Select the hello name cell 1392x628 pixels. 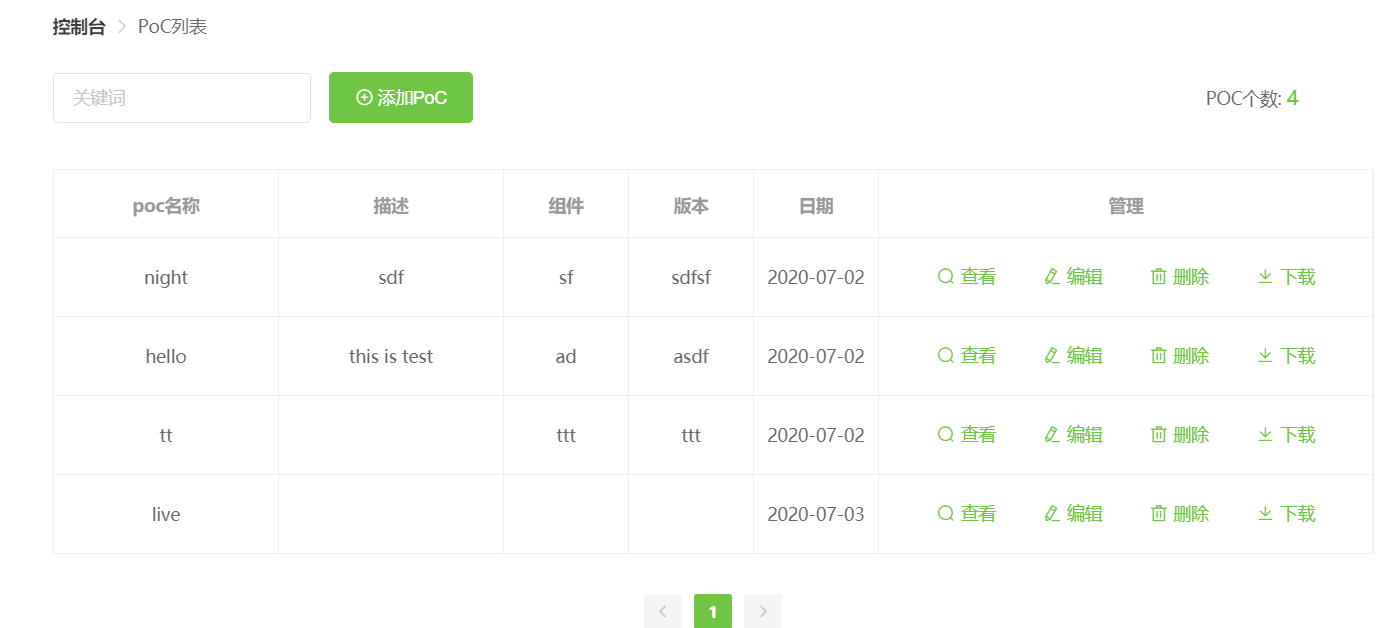[166, 356]
